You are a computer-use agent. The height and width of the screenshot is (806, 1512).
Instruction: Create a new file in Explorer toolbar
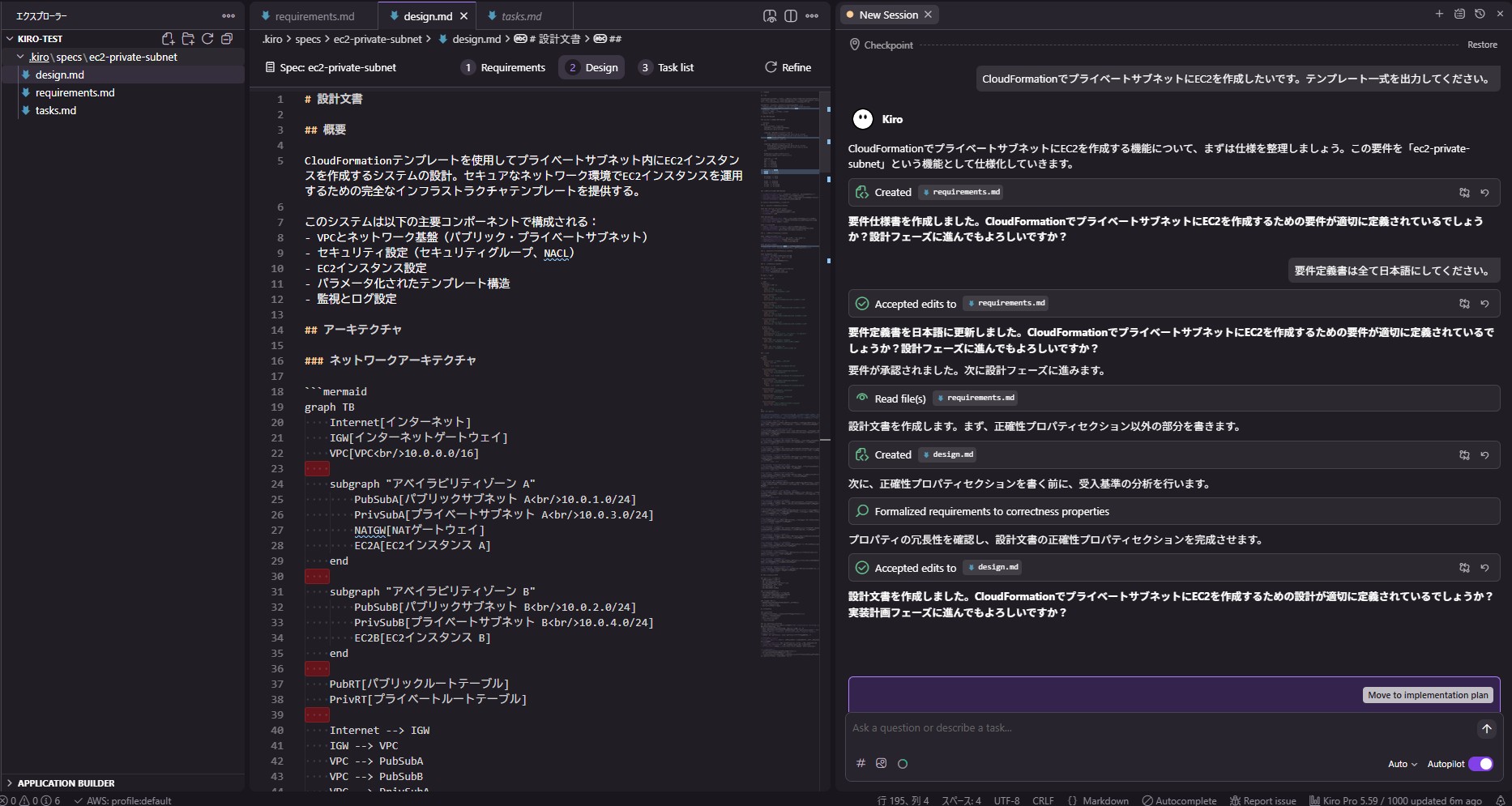[x=168, y=39]
